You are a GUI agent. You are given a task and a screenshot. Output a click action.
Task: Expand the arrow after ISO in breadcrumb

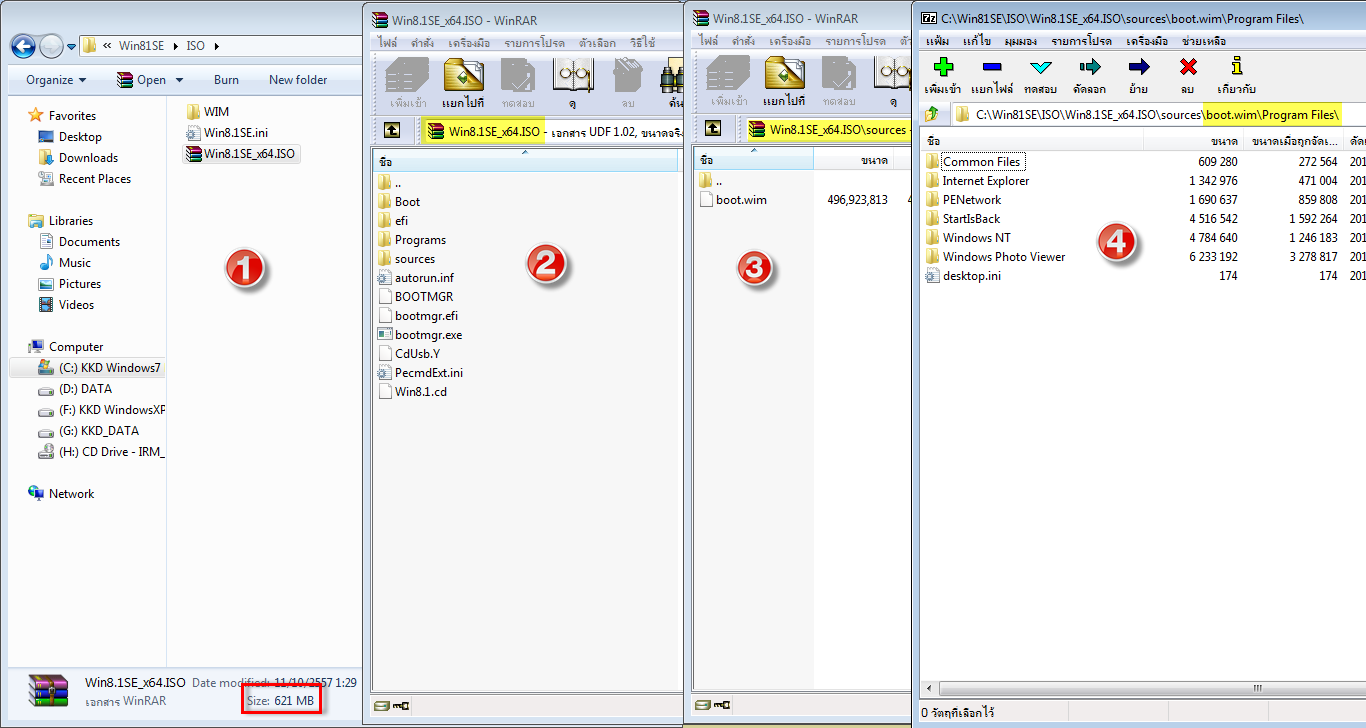point(216,45)
